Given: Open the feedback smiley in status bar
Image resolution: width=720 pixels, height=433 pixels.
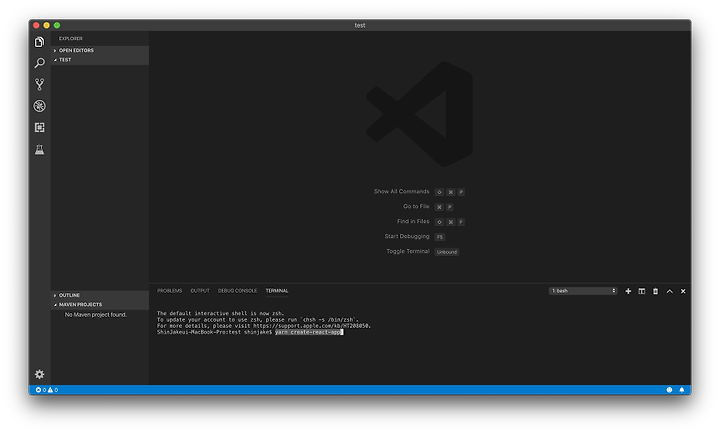Looking at the screenshot, I should (x=669, y=390).
